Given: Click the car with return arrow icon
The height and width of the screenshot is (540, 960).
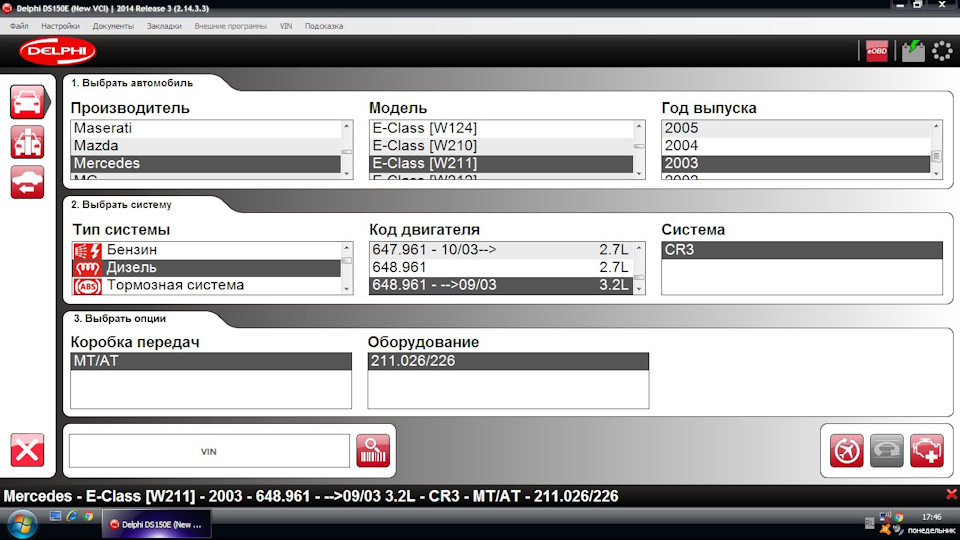Looking at the screenshot, I should point(27,182).
